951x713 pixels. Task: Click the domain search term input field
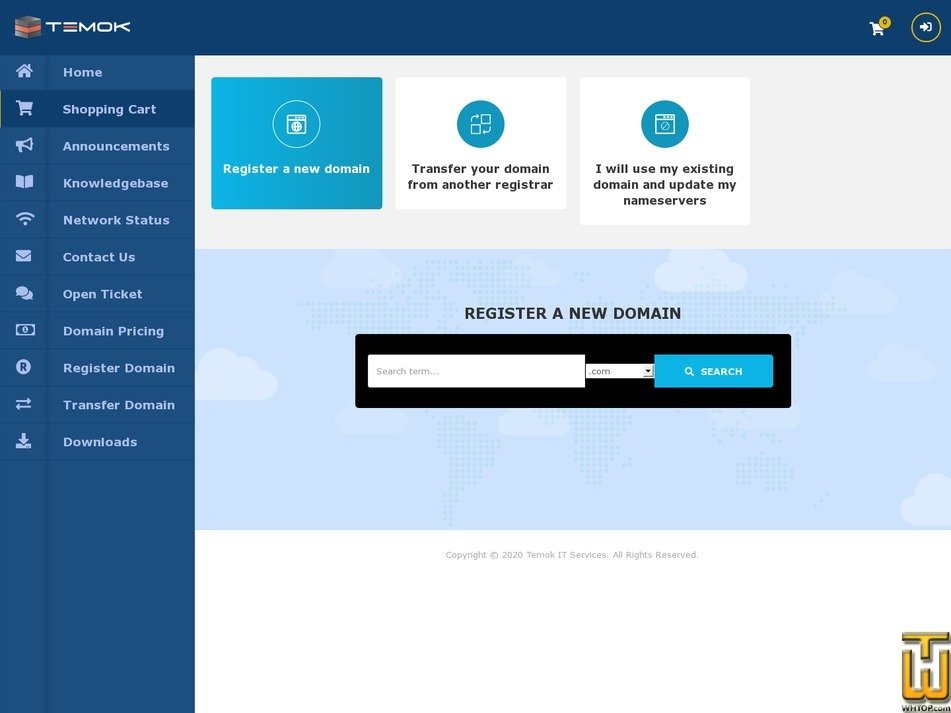coord(476,371)
